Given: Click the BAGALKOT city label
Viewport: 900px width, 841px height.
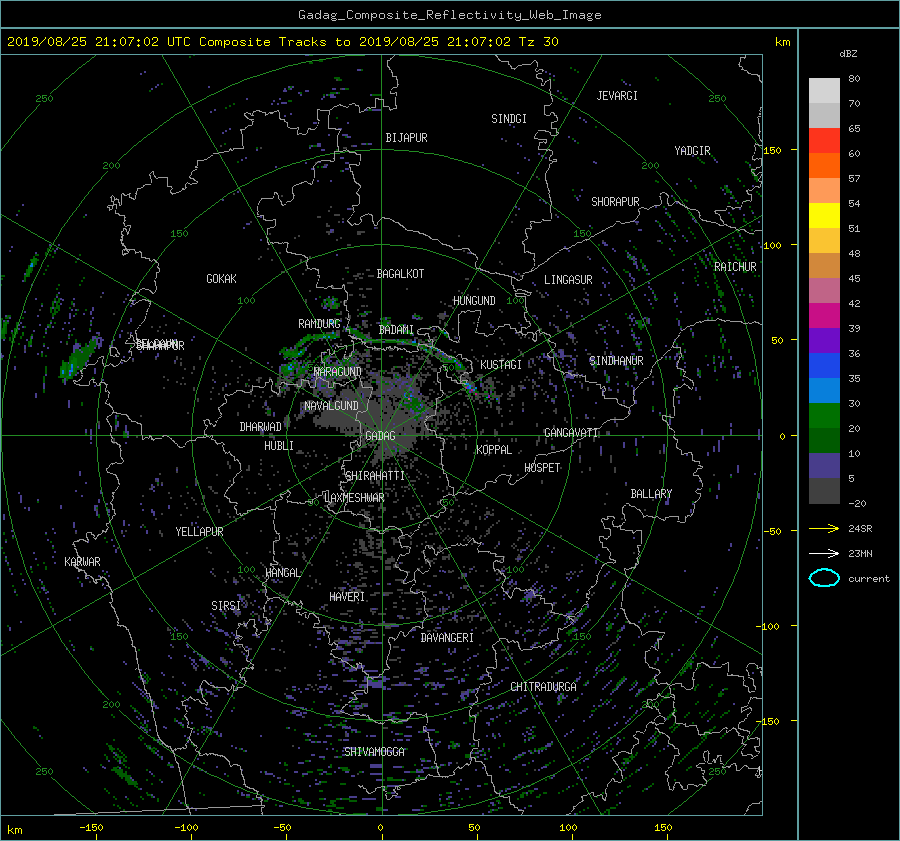Looking at the screenshot, I should pos(400,274).
